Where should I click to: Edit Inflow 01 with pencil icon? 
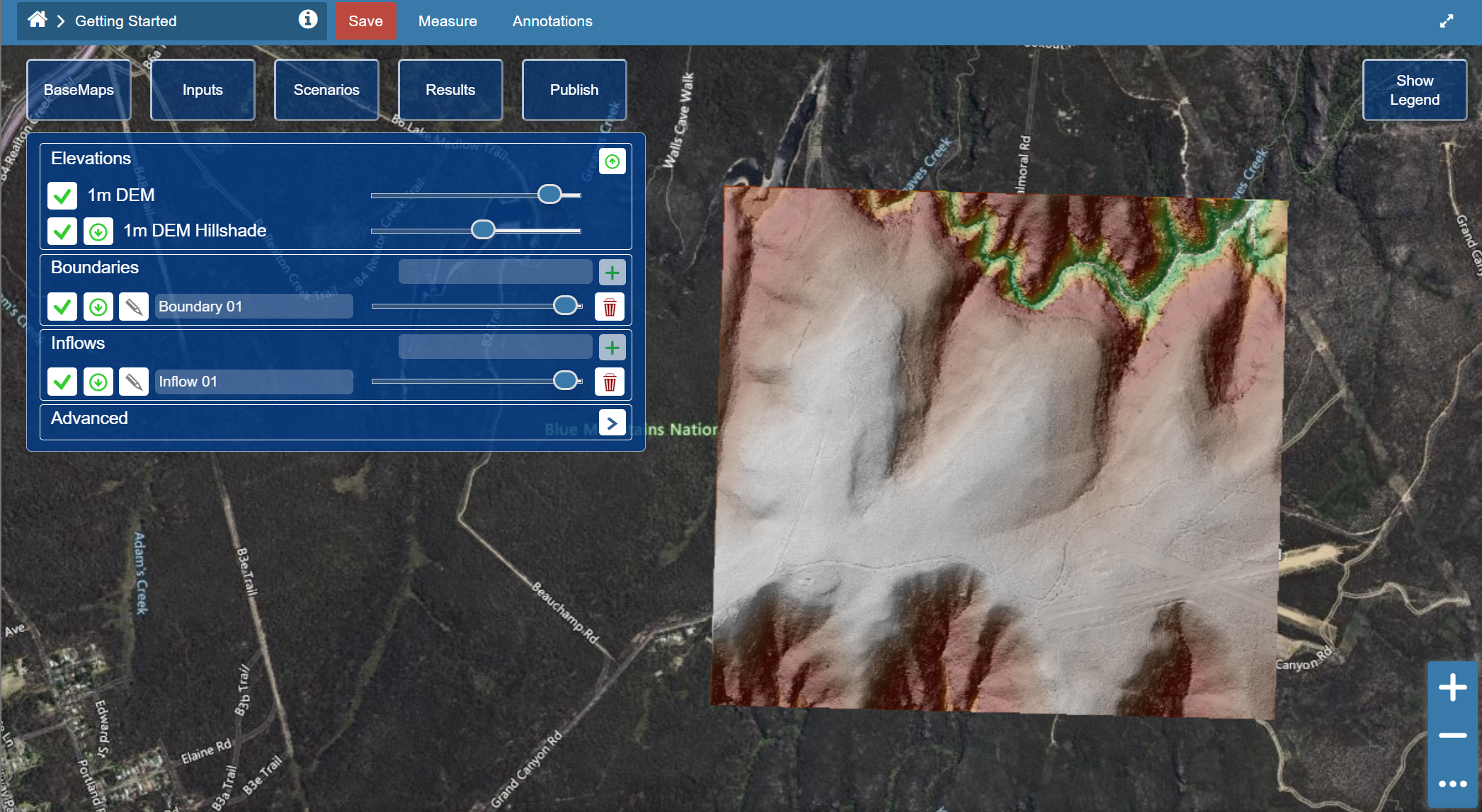[x=133, y=382]
